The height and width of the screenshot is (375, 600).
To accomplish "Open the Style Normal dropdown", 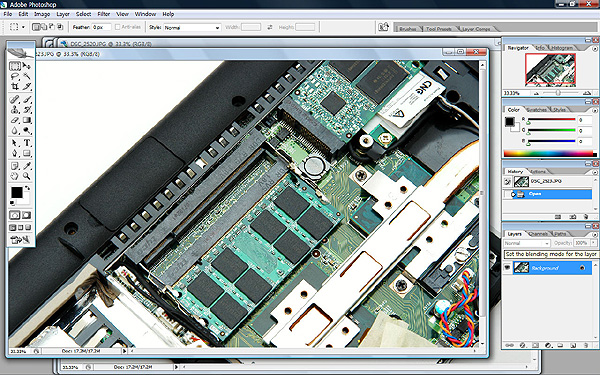I will (x=192, y=28).
